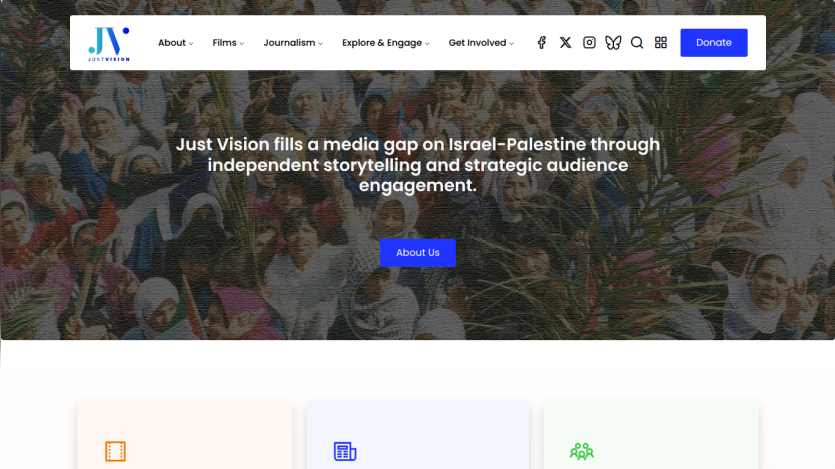The height and width of the screenshot is (469, 835).
Task: Expand the chevron beside Explore & Engage
Action: click(427, 44)
